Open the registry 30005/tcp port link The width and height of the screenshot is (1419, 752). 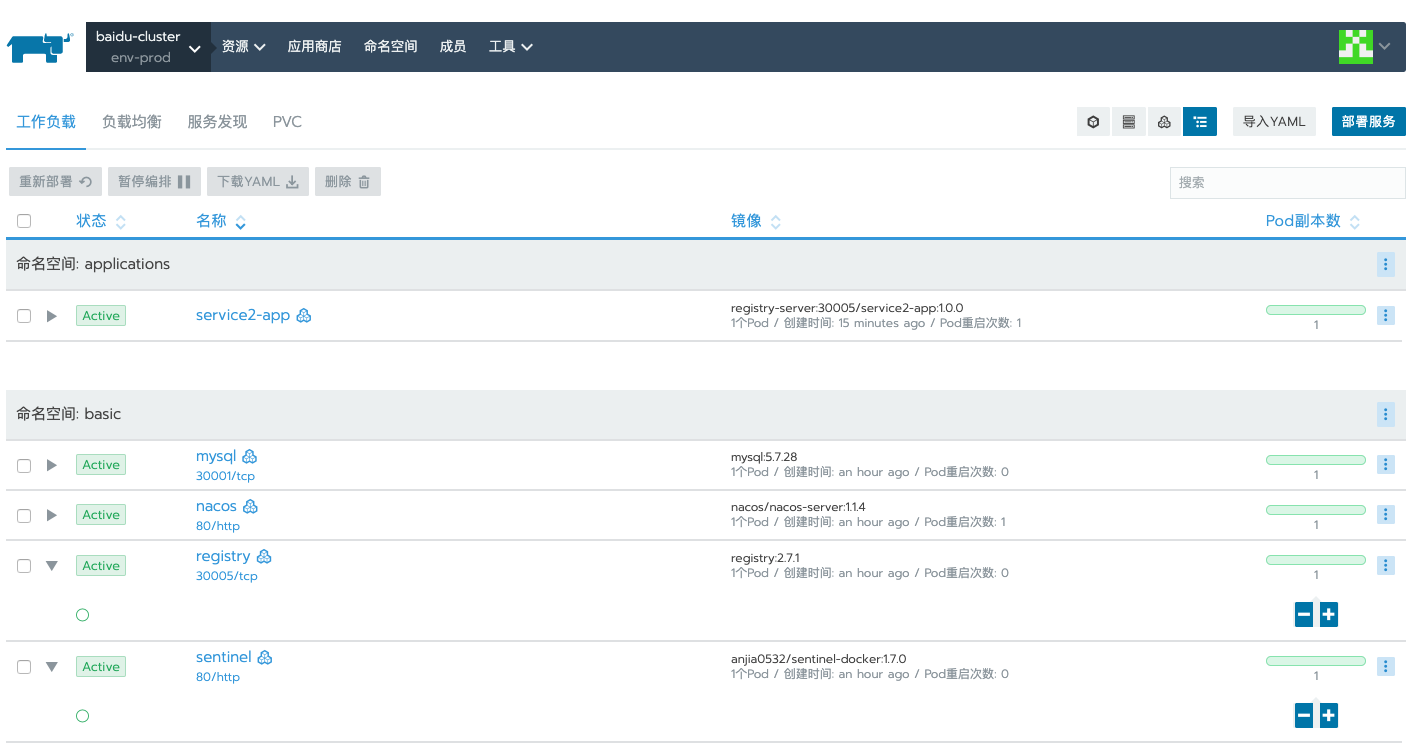pos(227,576)
